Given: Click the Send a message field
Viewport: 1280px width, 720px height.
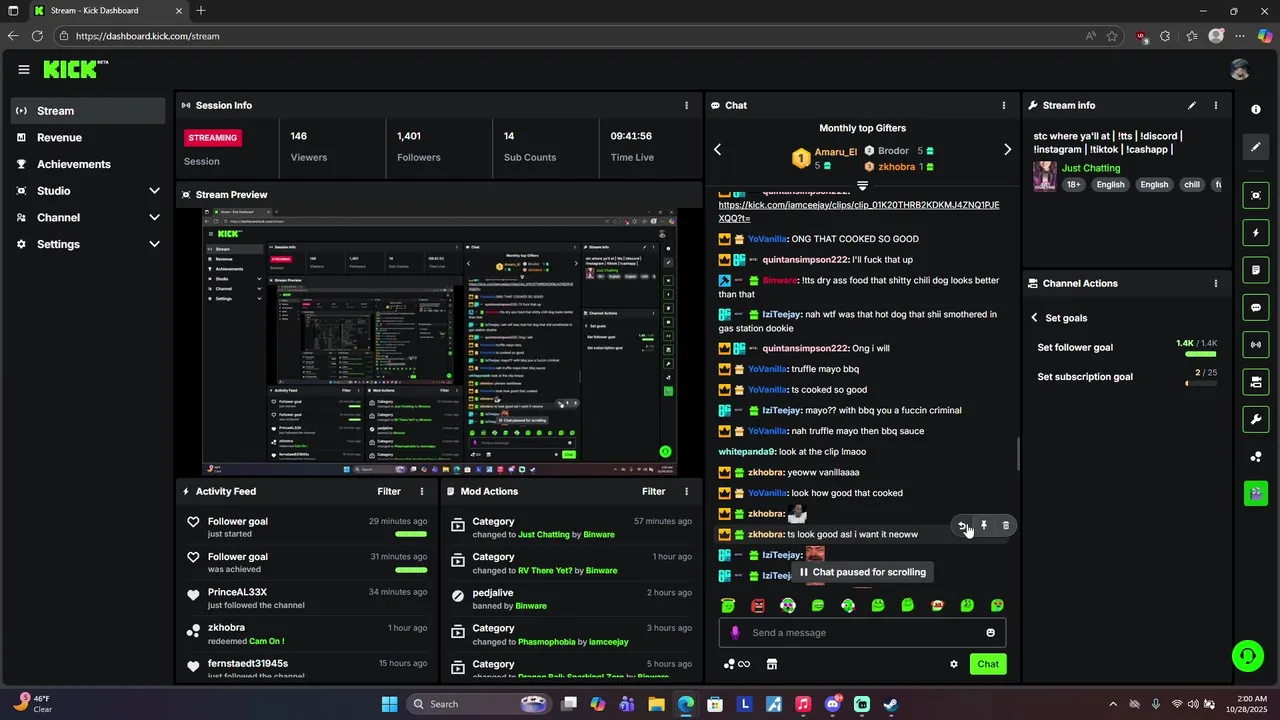Looking at the screenshot, I should (862, 632).
